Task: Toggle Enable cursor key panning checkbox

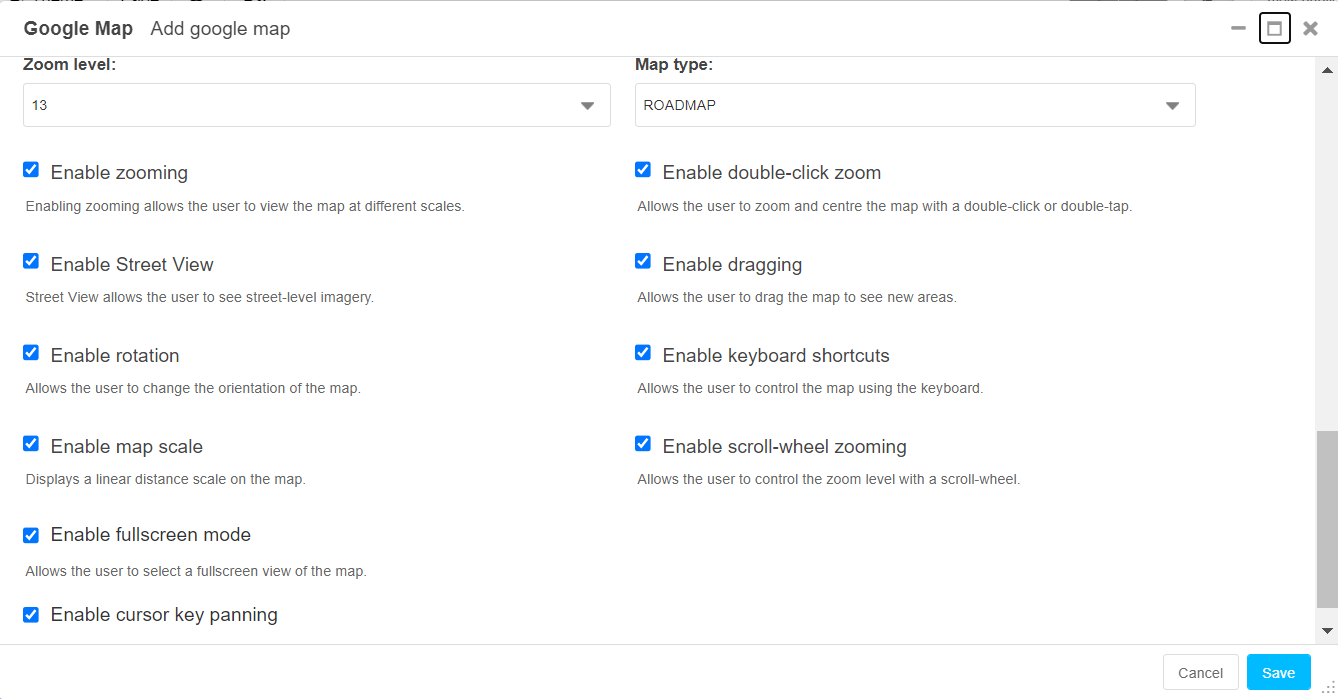Action: [31, 615]
